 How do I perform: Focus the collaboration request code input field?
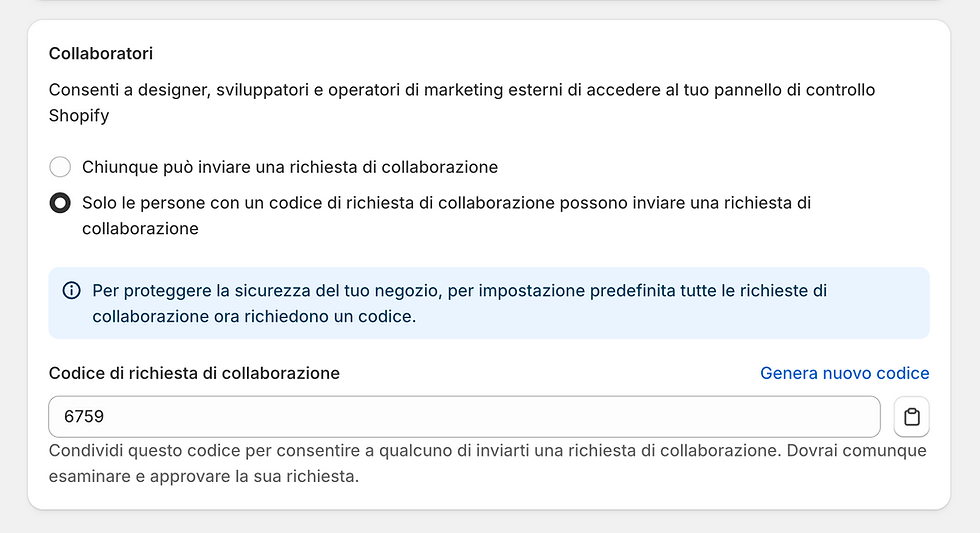(x=464, y=417)
